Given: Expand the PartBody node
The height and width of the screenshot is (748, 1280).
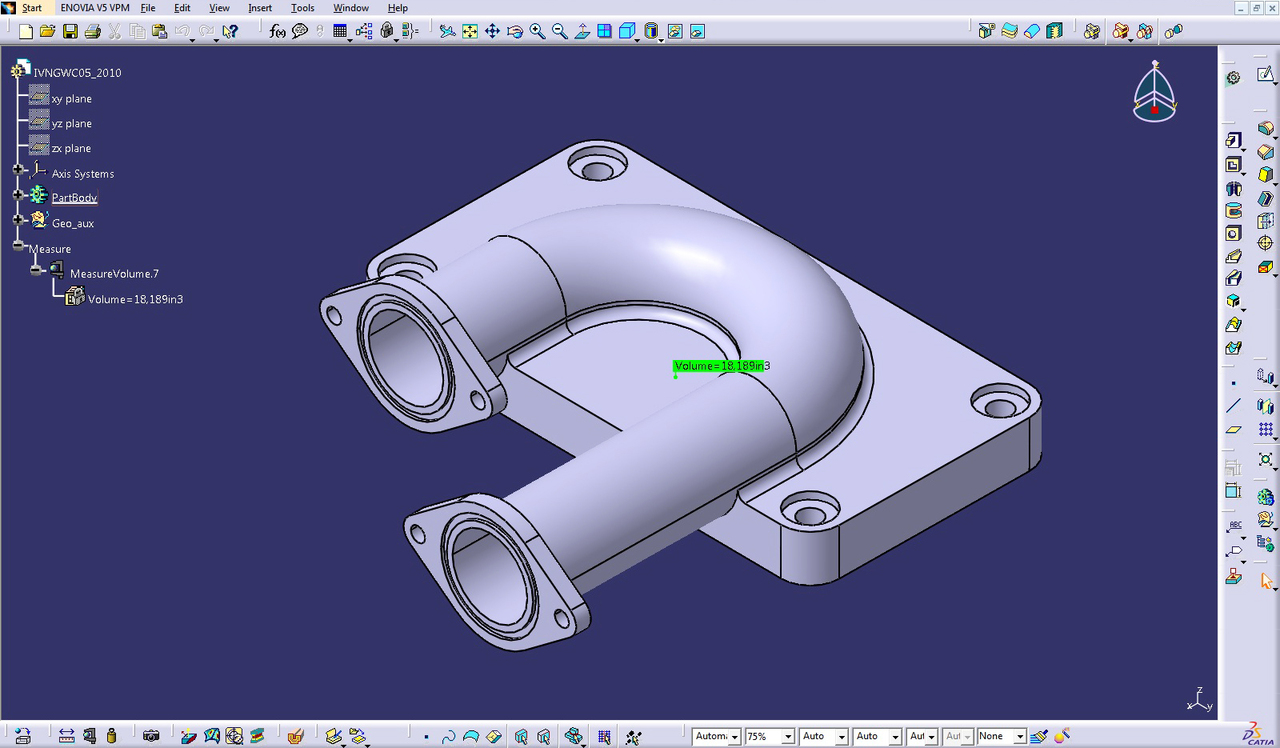Looking at the screenshot, I should click(18, 194).
